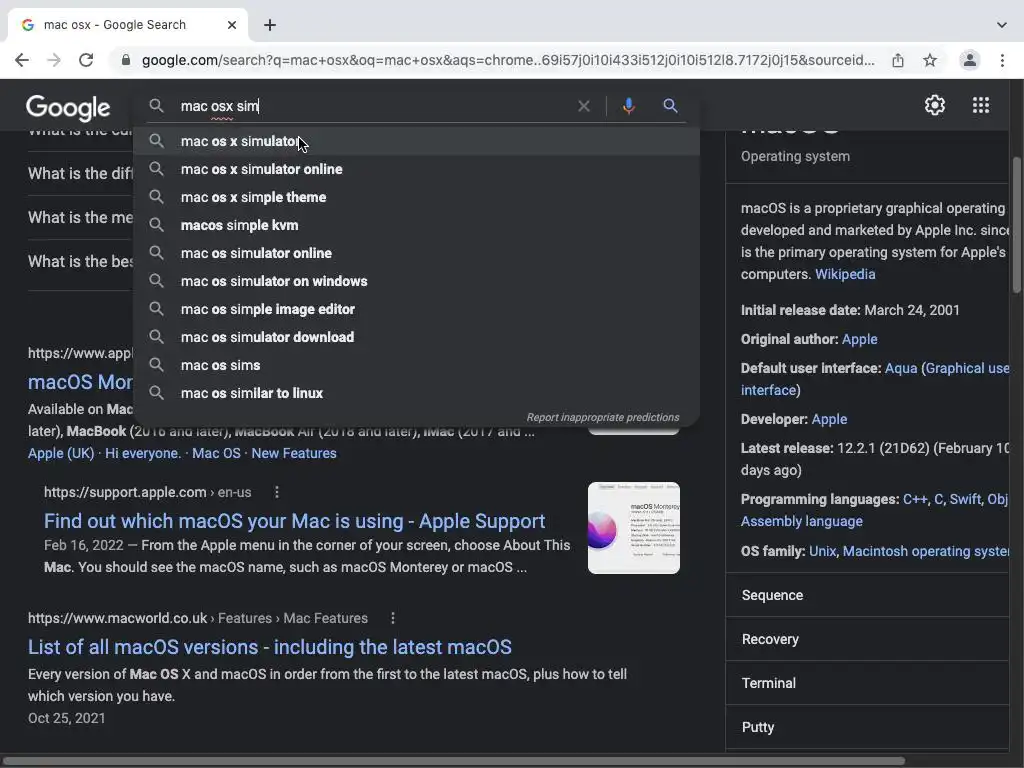This screenshot has width=1024, height=768.
Task: Open the tab search chevron
Action: tap(1002, 25)
